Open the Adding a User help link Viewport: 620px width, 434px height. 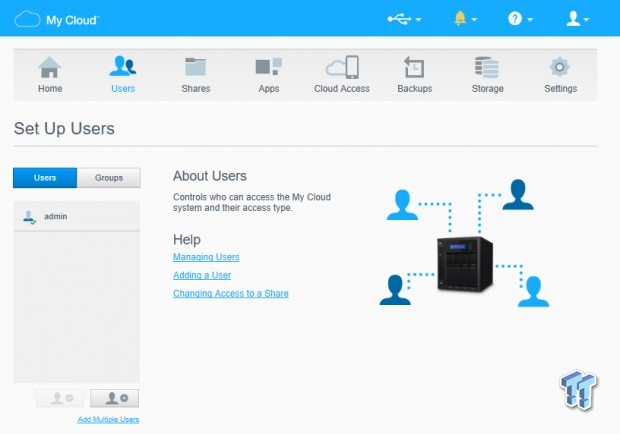point(202,275)
